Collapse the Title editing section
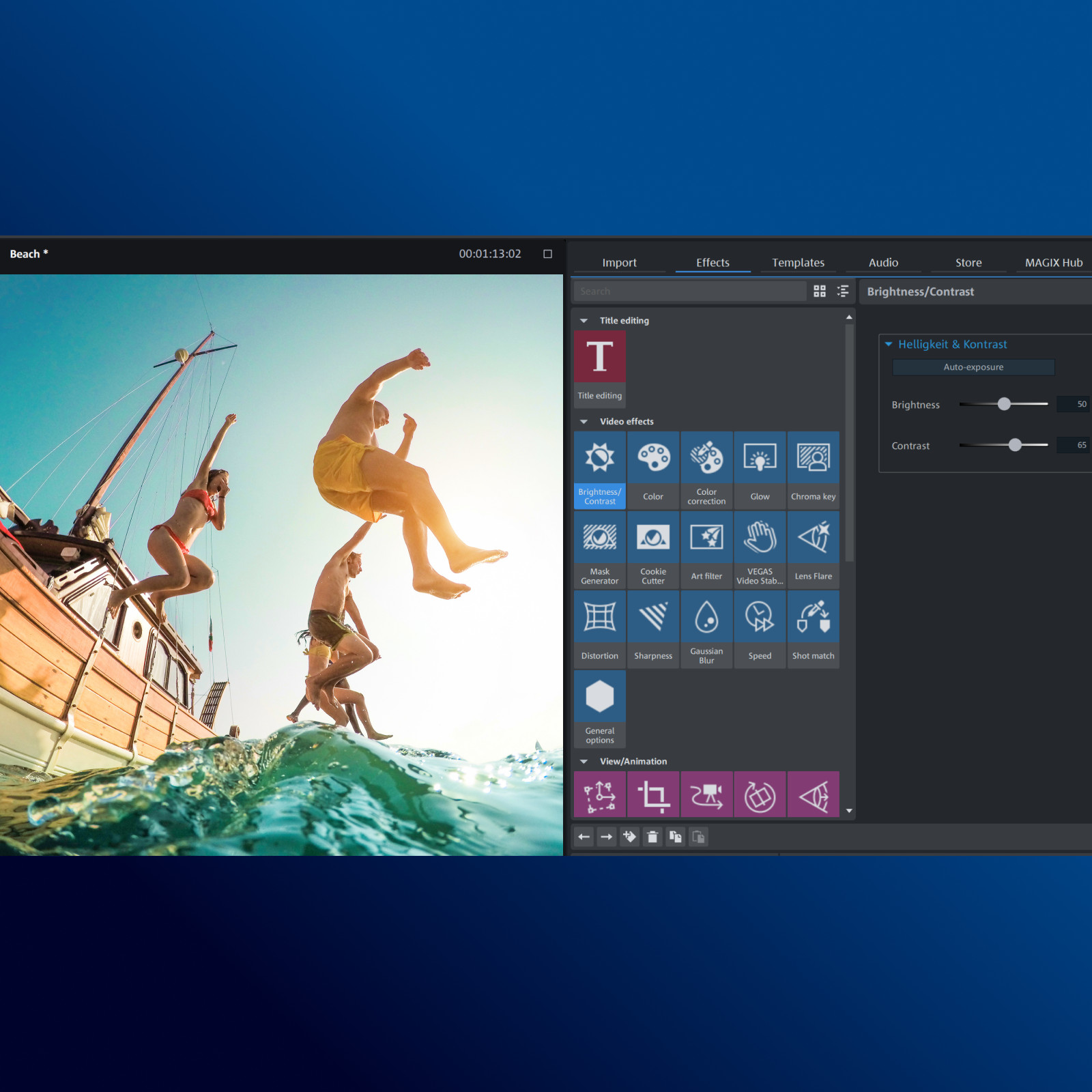 584,321
